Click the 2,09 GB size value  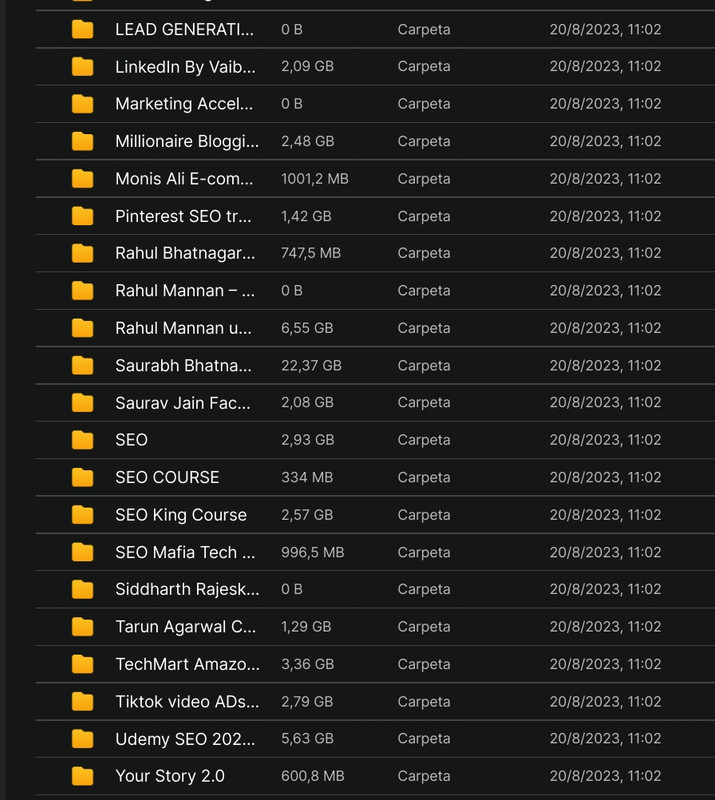coord(307,66)
